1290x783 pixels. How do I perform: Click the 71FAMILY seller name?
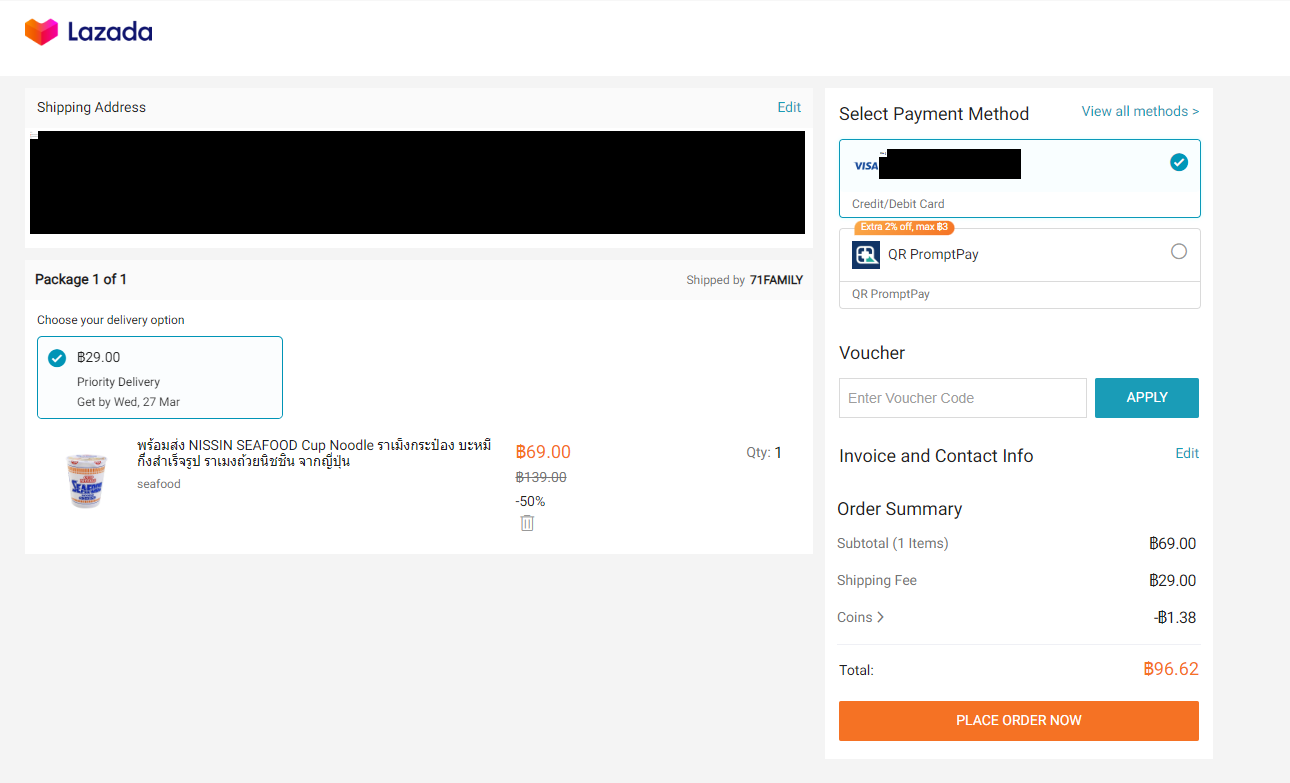click(x=776, y=280)
